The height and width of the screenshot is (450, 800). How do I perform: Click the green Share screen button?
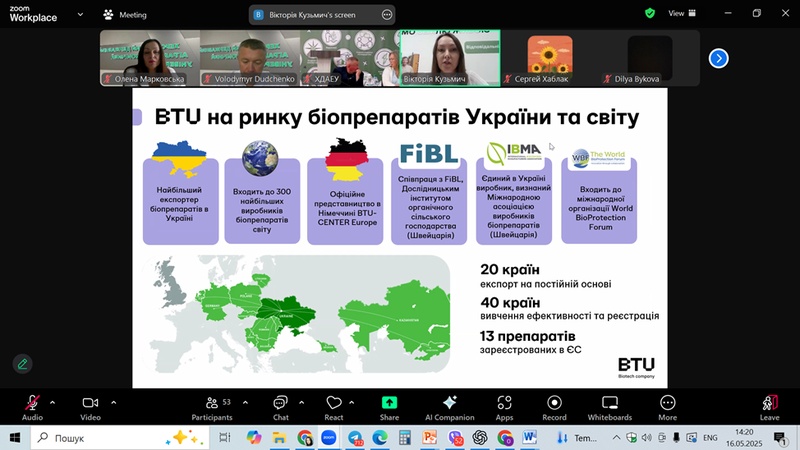point(389,406)
